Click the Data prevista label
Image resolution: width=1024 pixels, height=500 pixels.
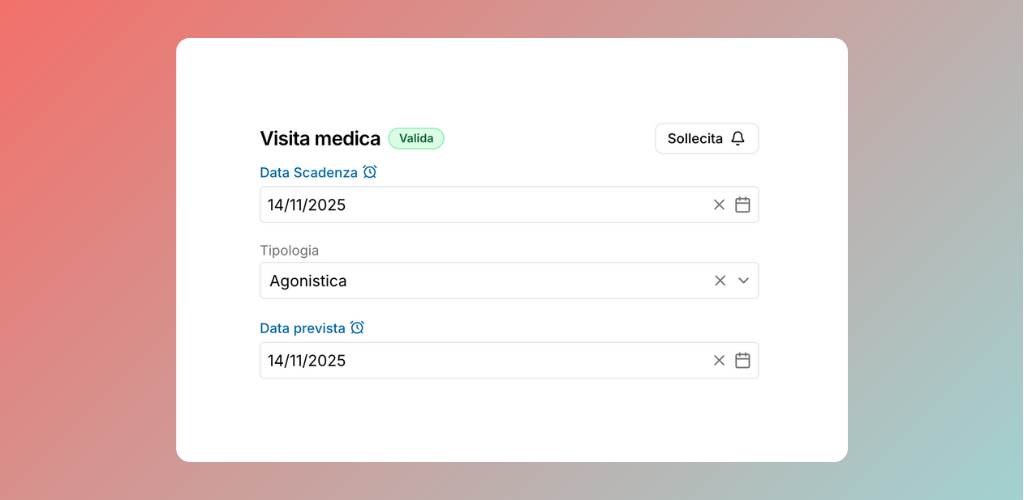(x=302, y=328)
